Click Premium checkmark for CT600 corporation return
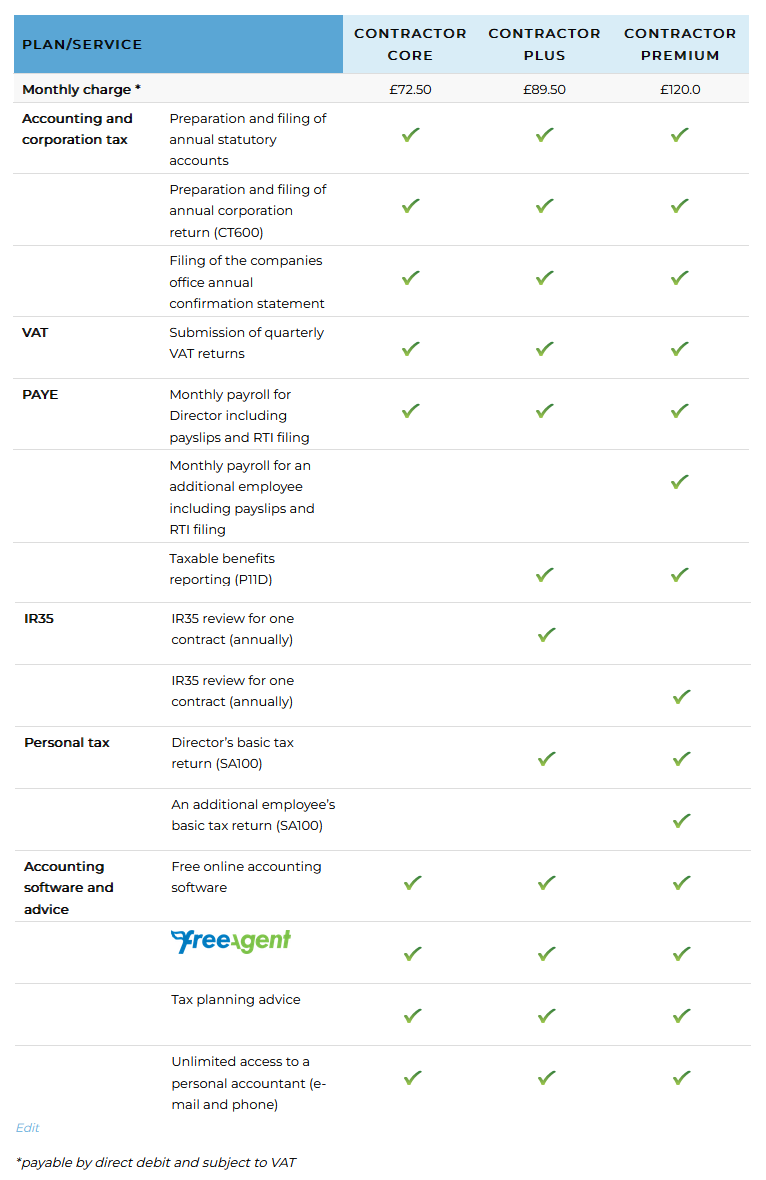This screenshot has width=766, height=1180. pyautogui.click(x=680, y=205)
